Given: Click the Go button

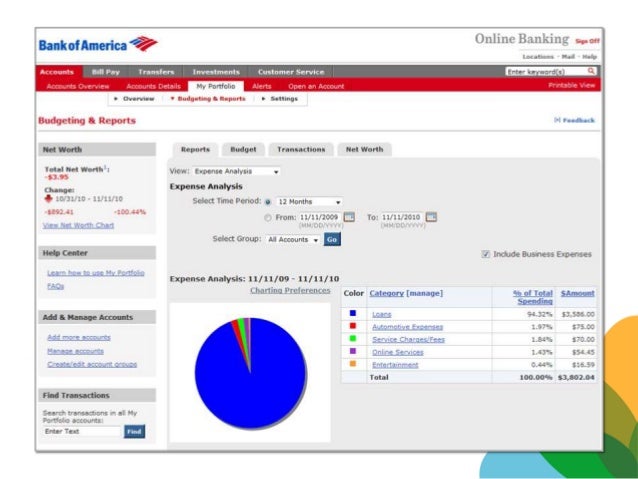Looking at the screenshot, I should [x=332, y=239].
